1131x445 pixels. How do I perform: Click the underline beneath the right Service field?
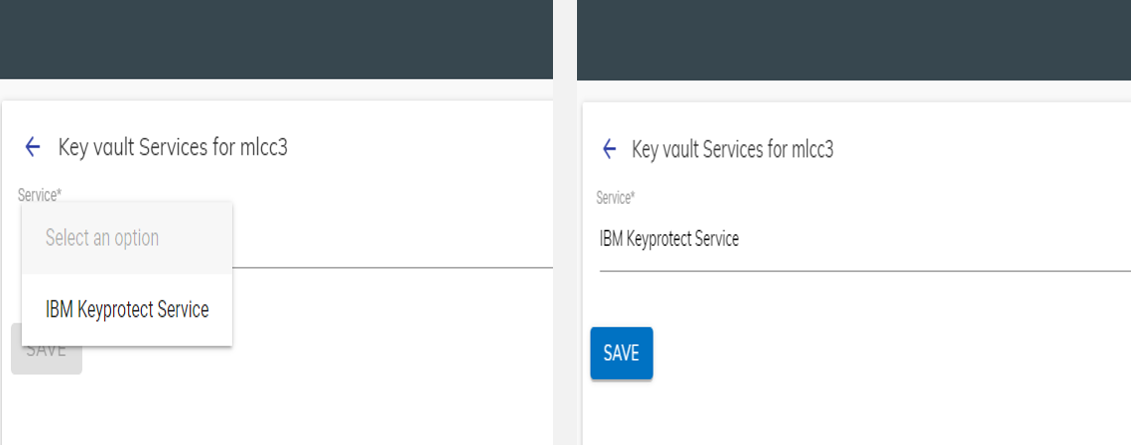(860, 270)
